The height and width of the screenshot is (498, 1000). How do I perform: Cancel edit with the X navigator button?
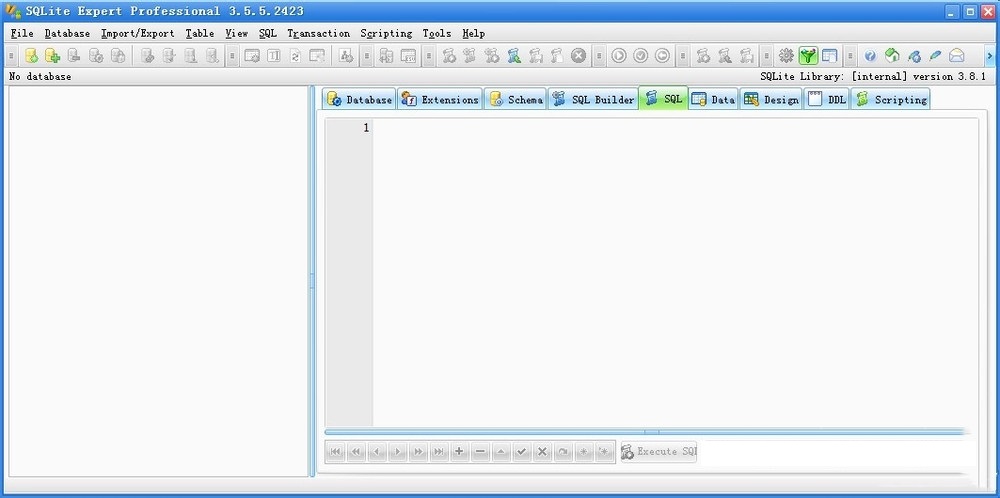tap(542, 451)
